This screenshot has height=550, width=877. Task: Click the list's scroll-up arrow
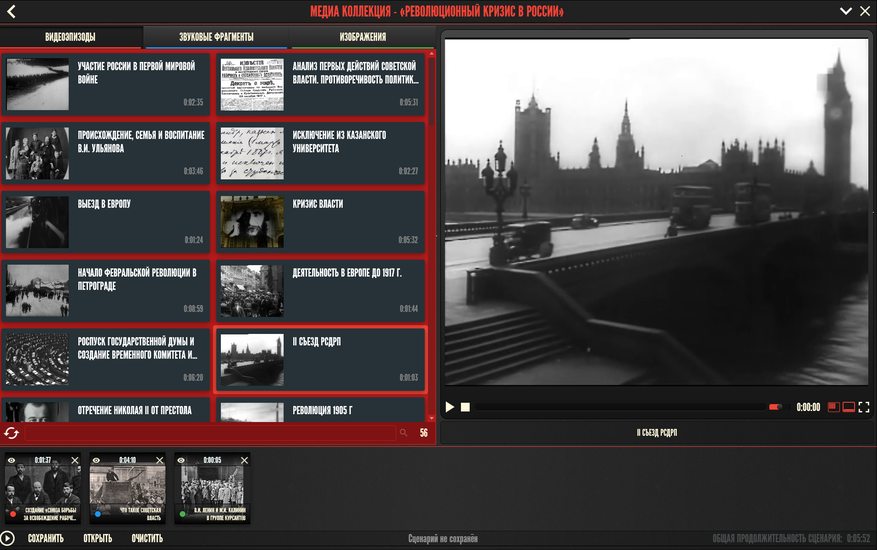coord(431,54)
